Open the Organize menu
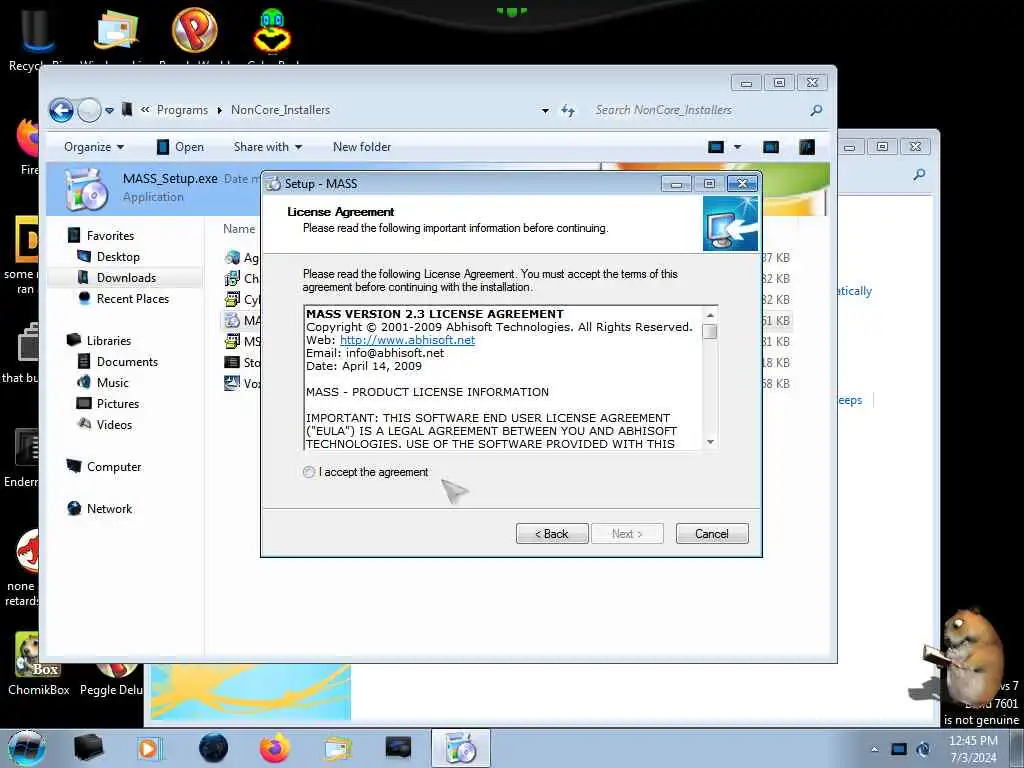Screen dimensions: 1024x768 93,147
